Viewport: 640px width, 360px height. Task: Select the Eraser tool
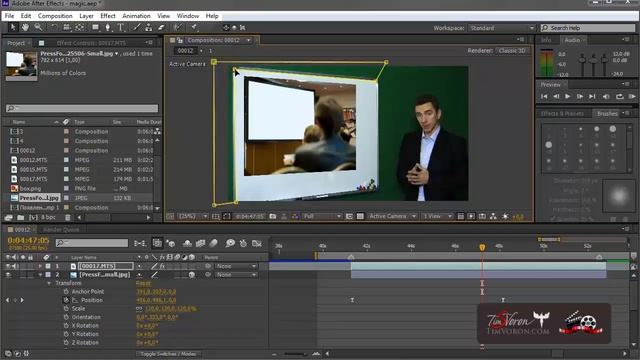coord(161,27)
